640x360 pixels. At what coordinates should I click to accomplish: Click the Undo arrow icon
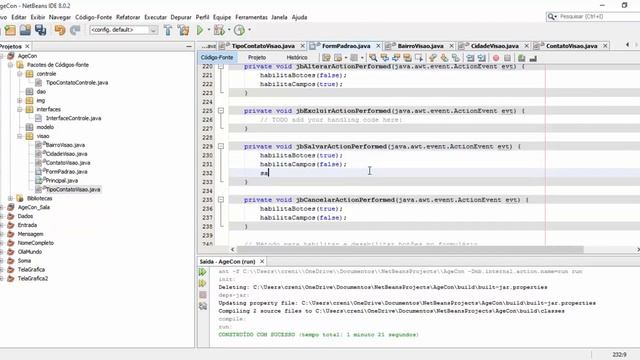[60, 30]
